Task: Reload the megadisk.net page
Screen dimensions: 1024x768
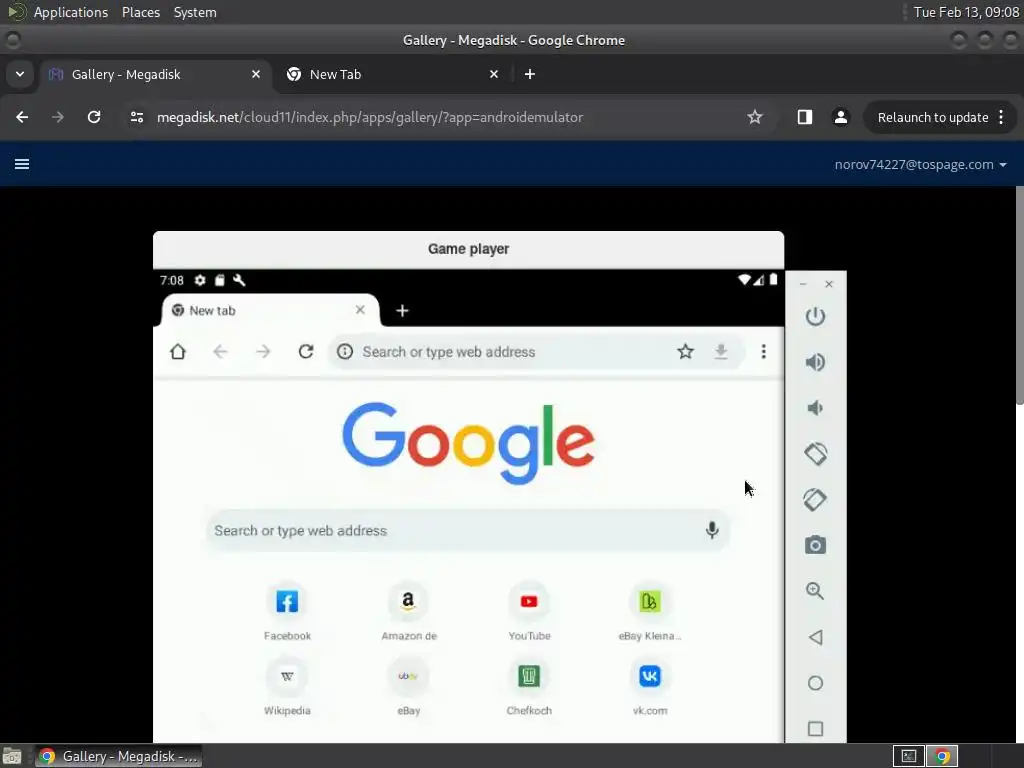Action: [94, 118]
